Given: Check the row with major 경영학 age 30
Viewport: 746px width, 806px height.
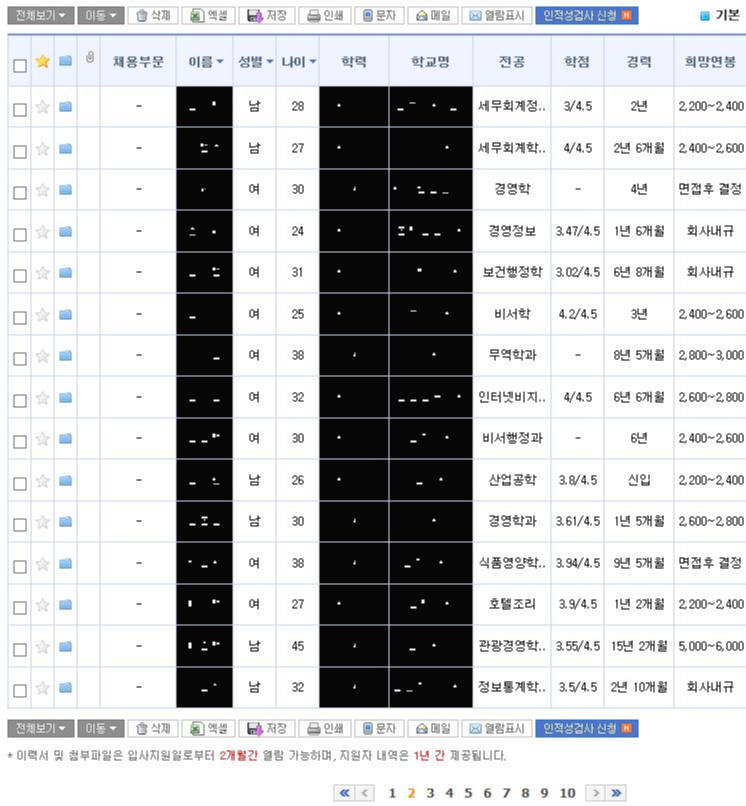Looking at the screenshot, I should pos(20,193).
